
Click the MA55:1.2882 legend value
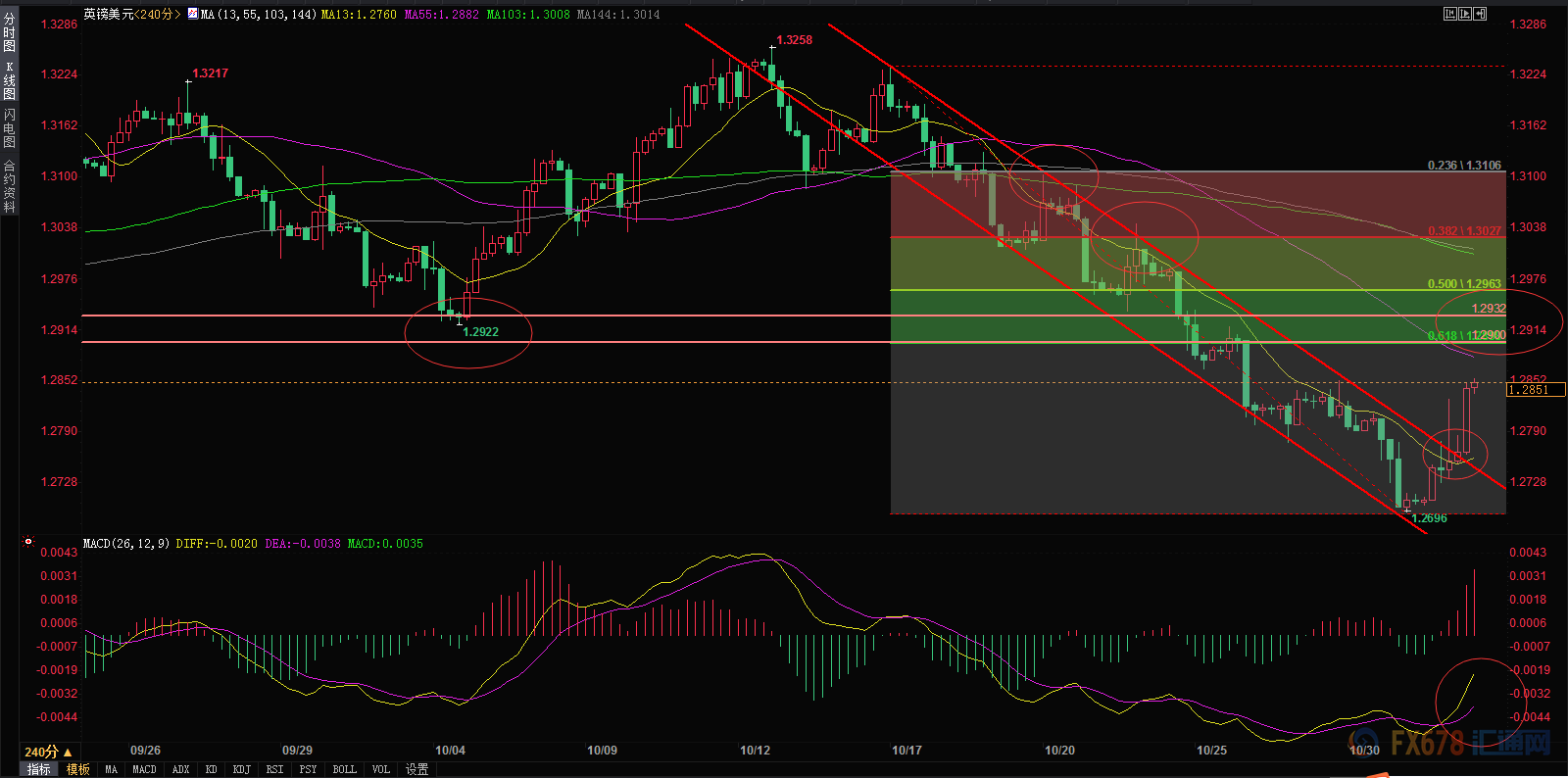442,15
